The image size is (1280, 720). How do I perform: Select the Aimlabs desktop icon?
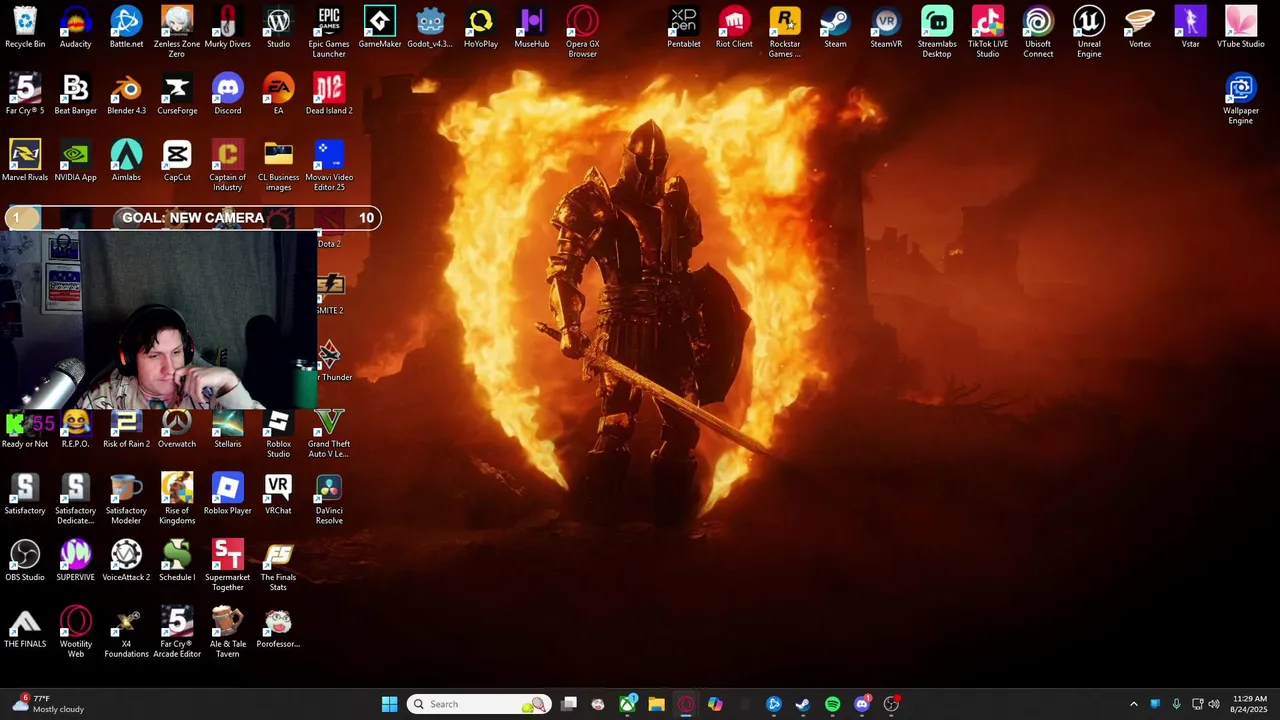pos(126,161)
